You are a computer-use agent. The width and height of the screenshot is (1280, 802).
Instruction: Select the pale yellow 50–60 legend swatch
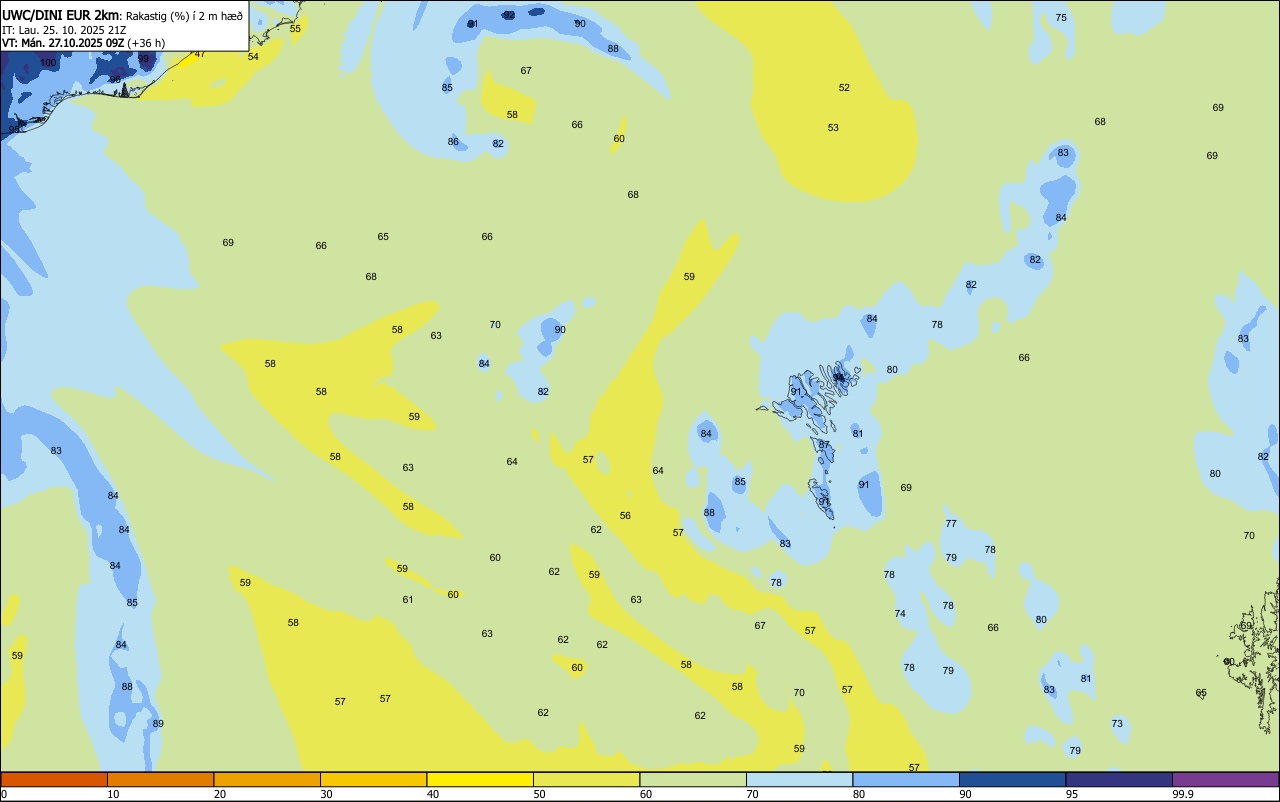tap(586, 779)
